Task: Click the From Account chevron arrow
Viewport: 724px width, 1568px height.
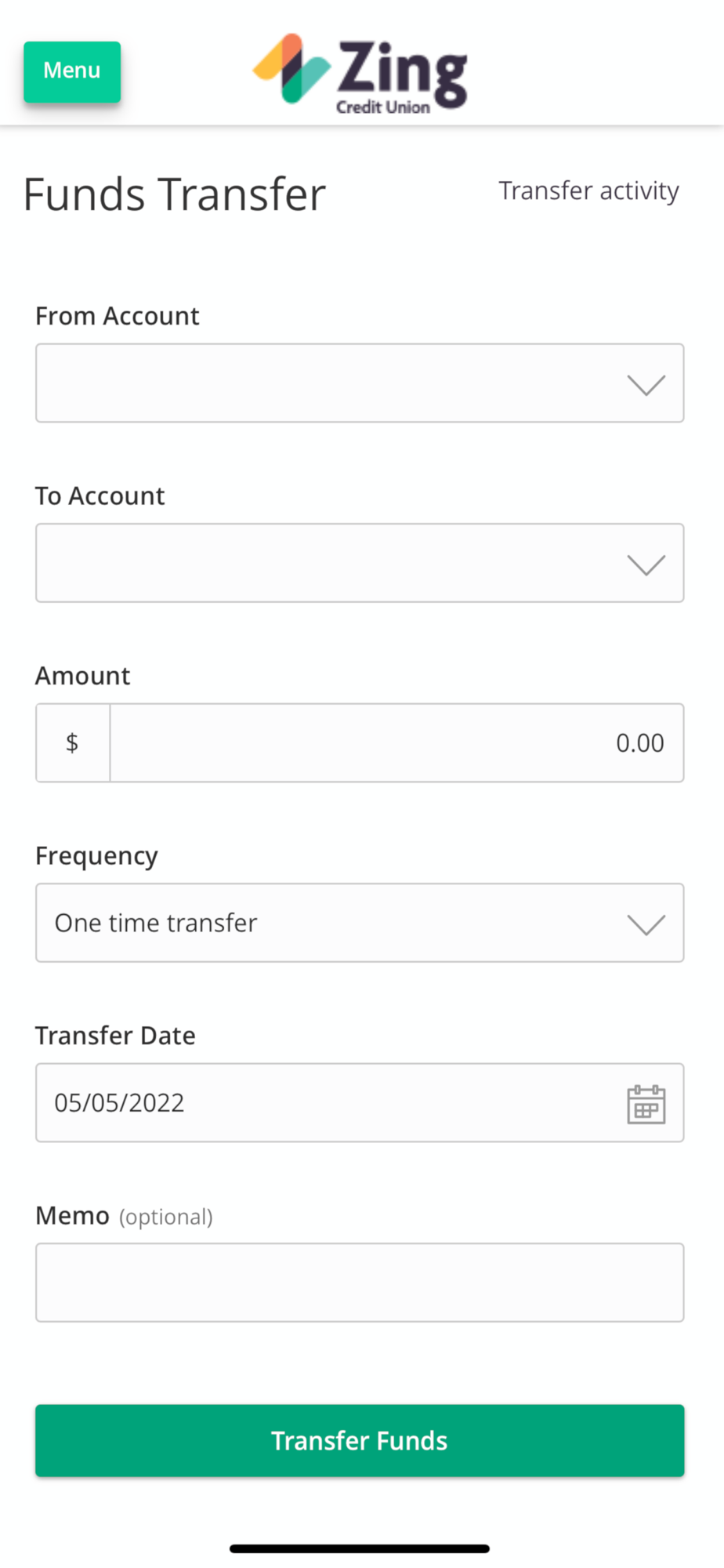Action: (x=646, y=385)
